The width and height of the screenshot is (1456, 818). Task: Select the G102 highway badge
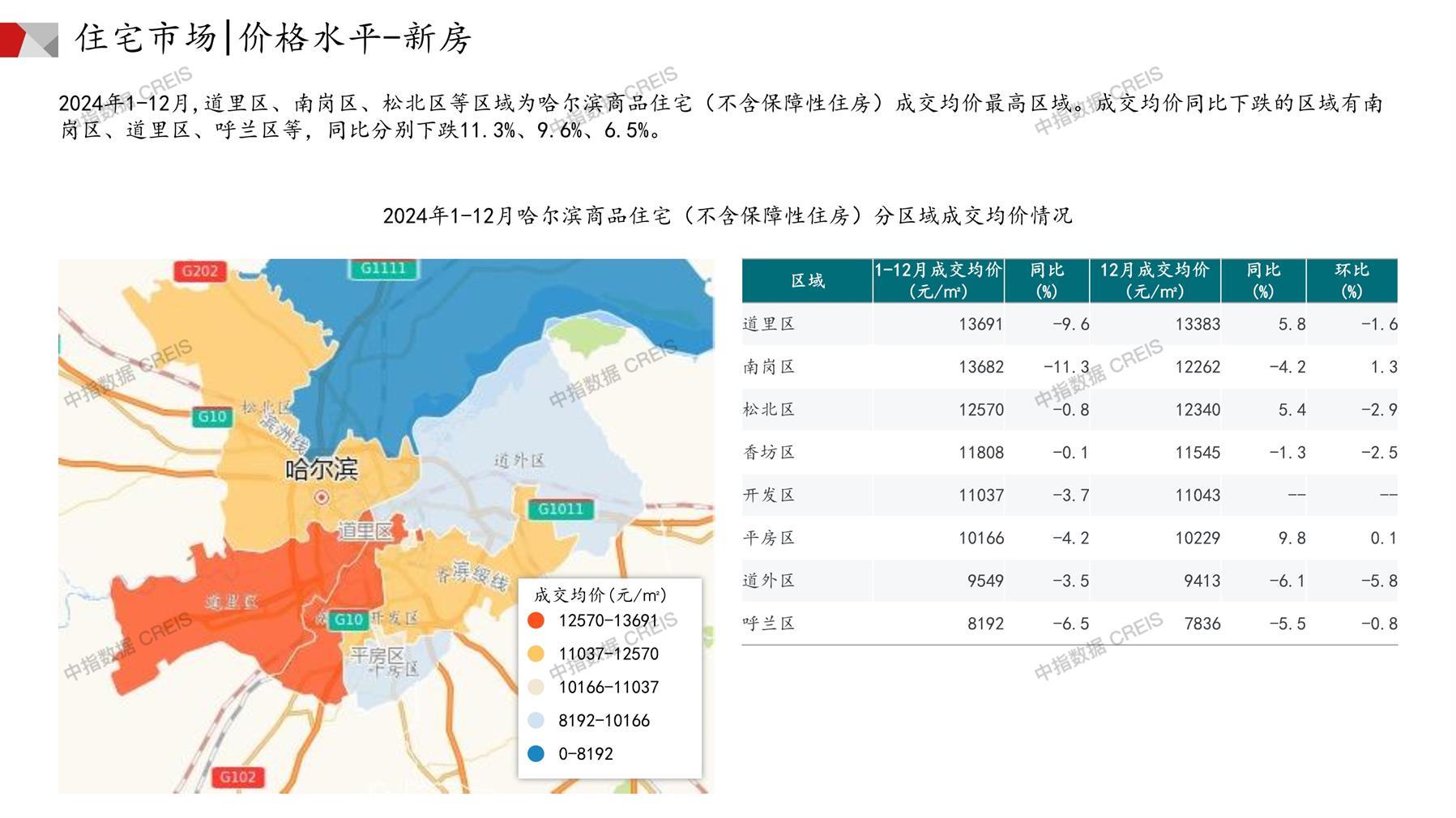point(237,777)
